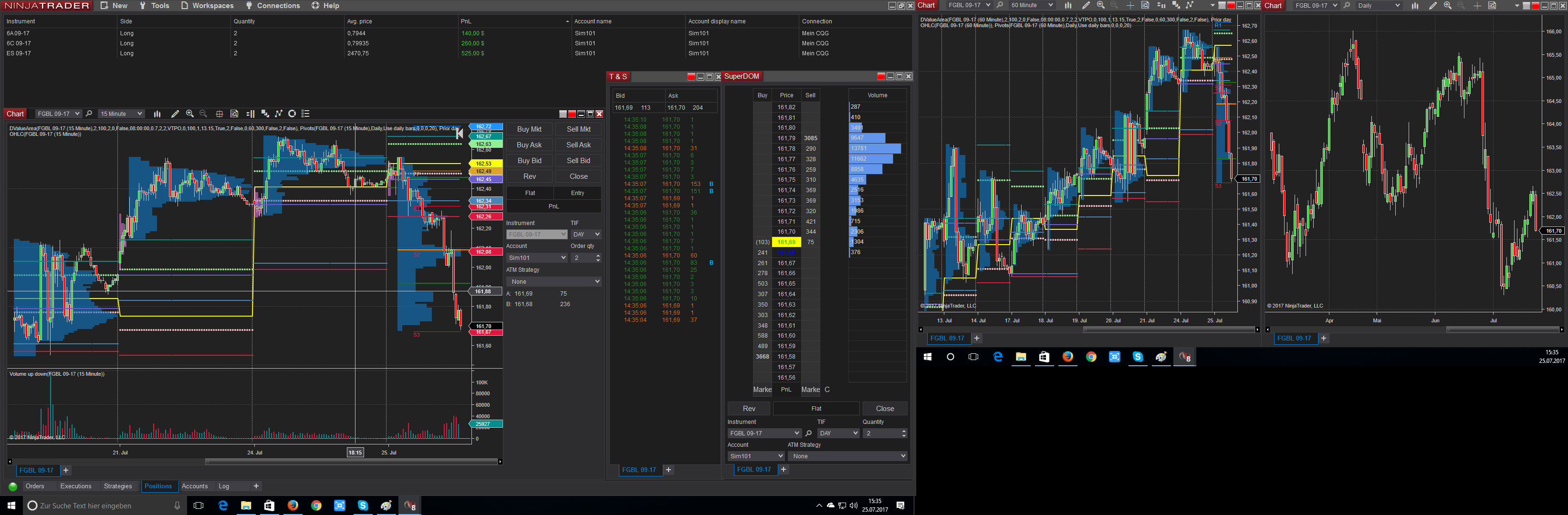Click Rev button in SuperDOM
This screenshot has width=1568, height=515.
tap(749, 409)
